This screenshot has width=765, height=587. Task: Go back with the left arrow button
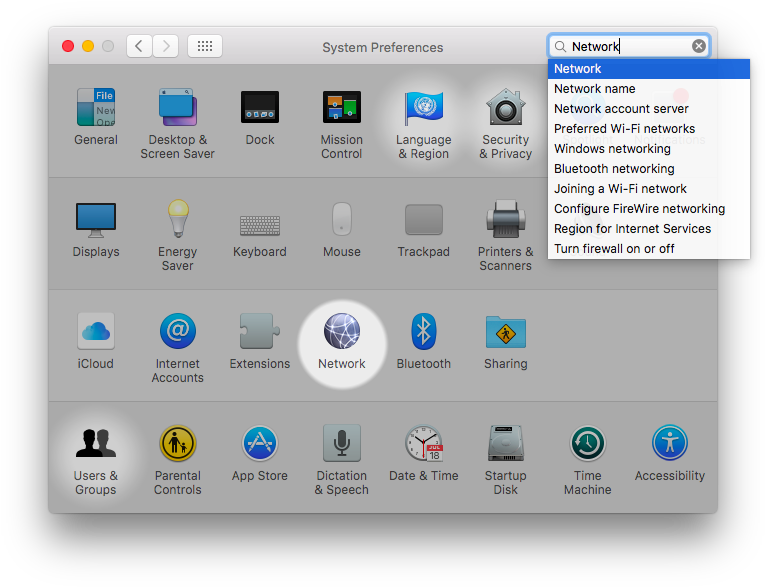coord(140,46)
